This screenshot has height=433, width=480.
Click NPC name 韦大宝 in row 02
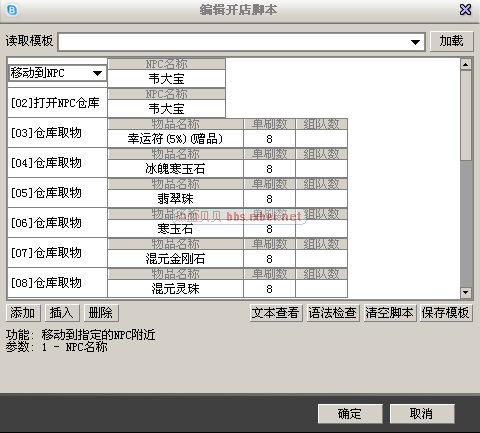pos(166,109)
